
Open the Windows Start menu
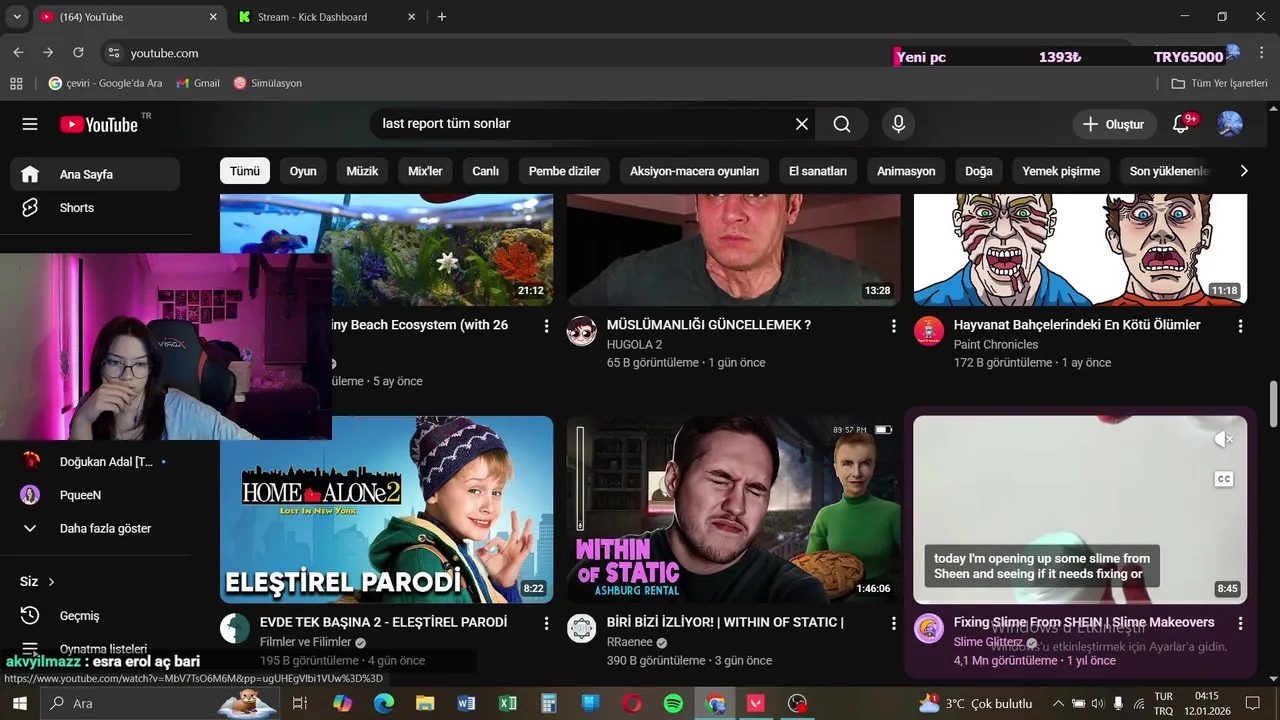(19, 703)
